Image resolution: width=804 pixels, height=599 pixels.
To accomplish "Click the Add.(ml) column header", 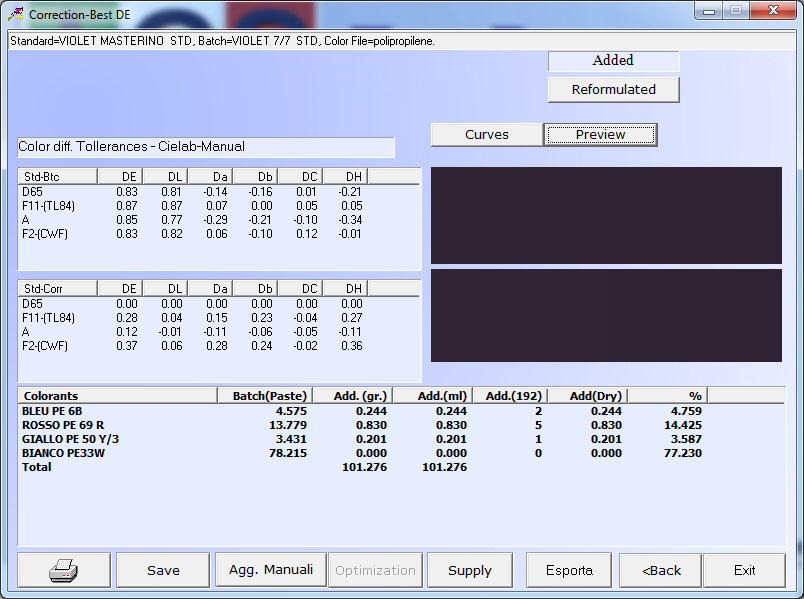I will click(x=432, y=396).
